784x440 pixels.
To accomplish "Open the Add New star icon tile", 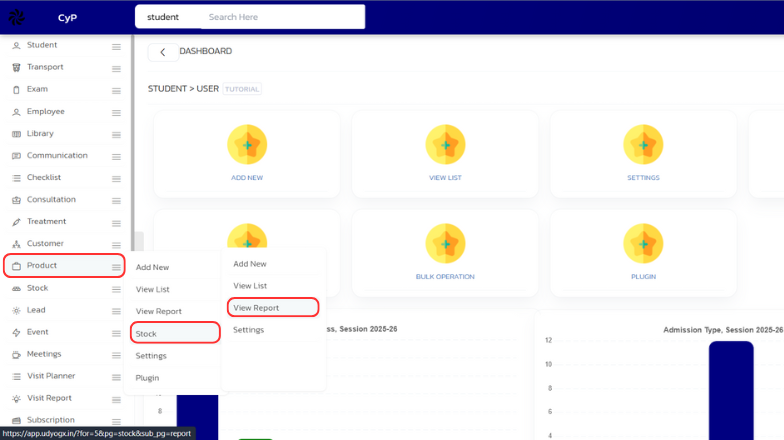I will 247,145.
